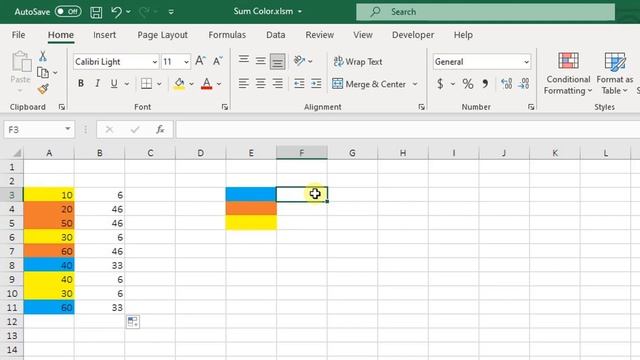Click the Orientation text-angle icon
This screenshot has height=360, width=640.
(299, 61)
